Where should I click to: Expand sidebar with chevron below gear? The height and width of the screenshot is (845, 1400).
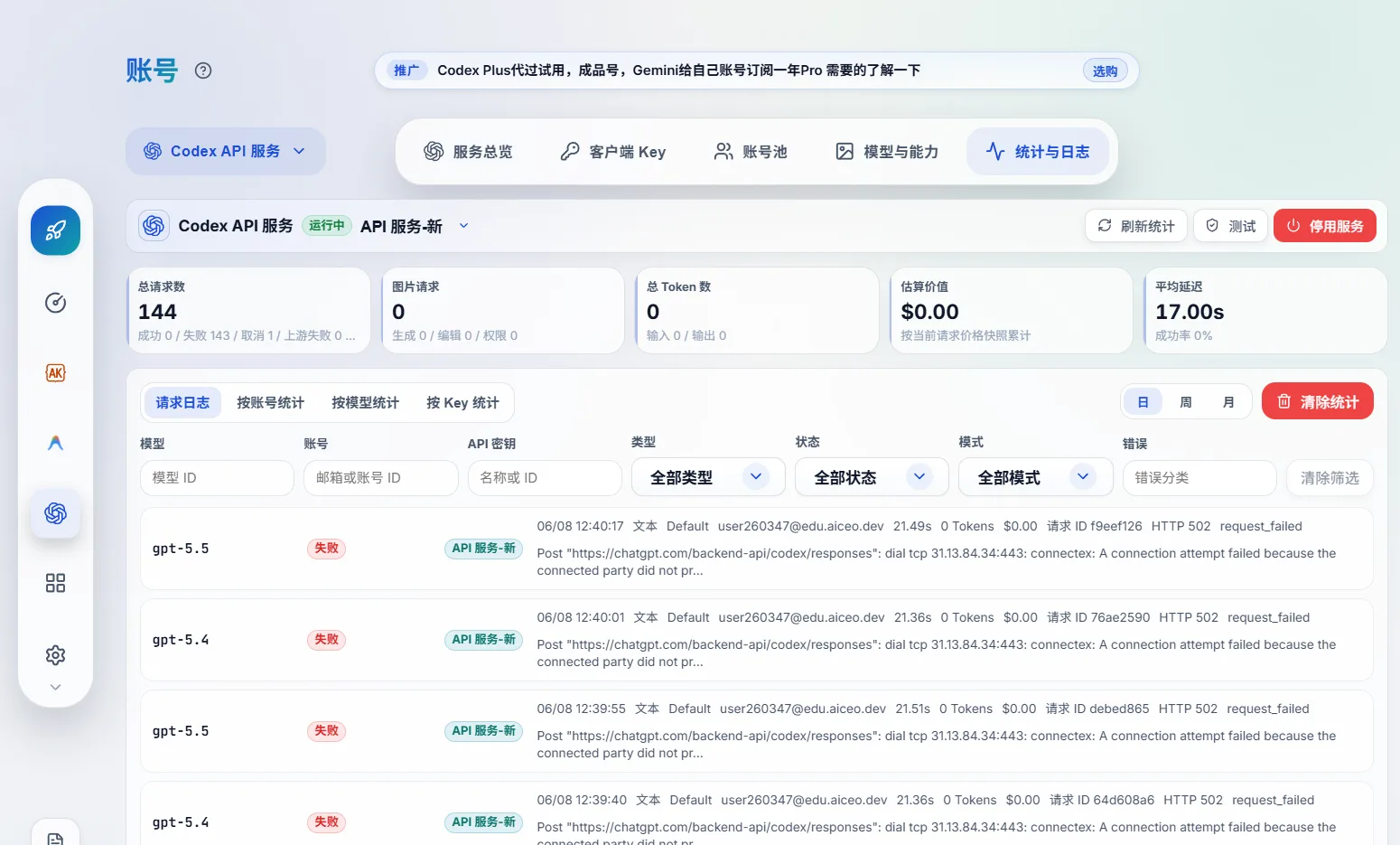[55, 688]
